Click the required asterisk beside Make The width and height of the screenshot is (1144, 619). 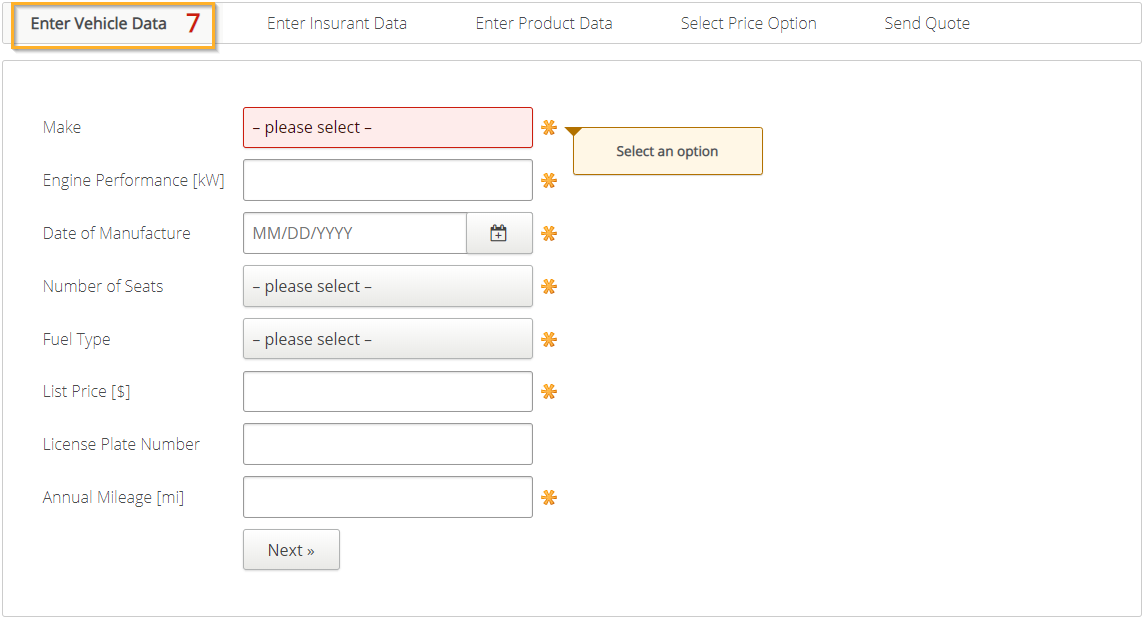(x=549, y=128)
